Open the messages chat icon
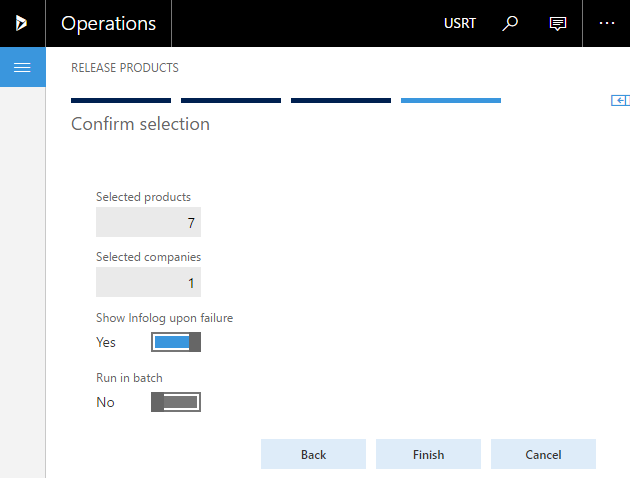 [x=558, y=23]
